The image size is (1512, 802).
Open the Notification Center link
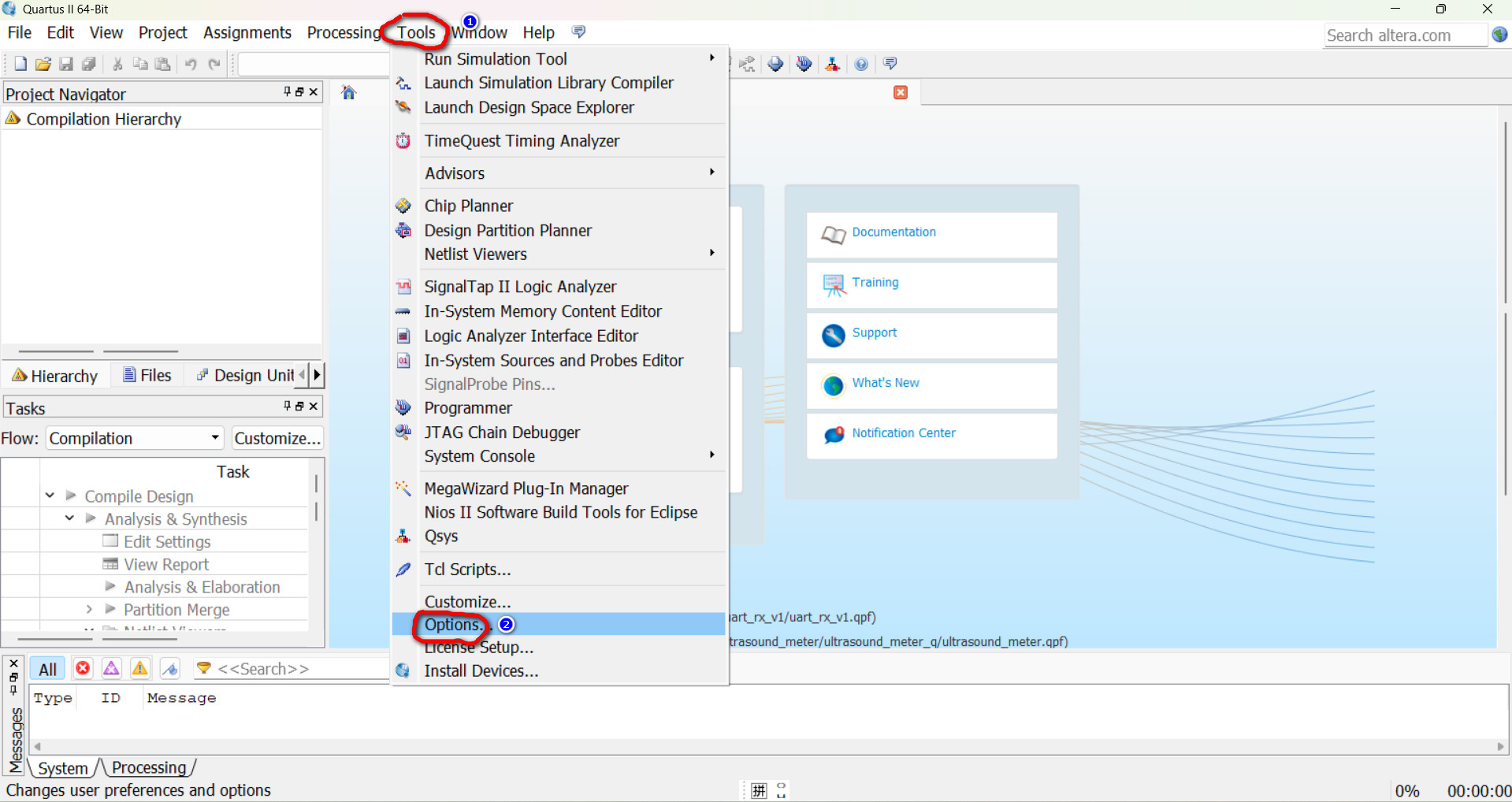point(931,436)
